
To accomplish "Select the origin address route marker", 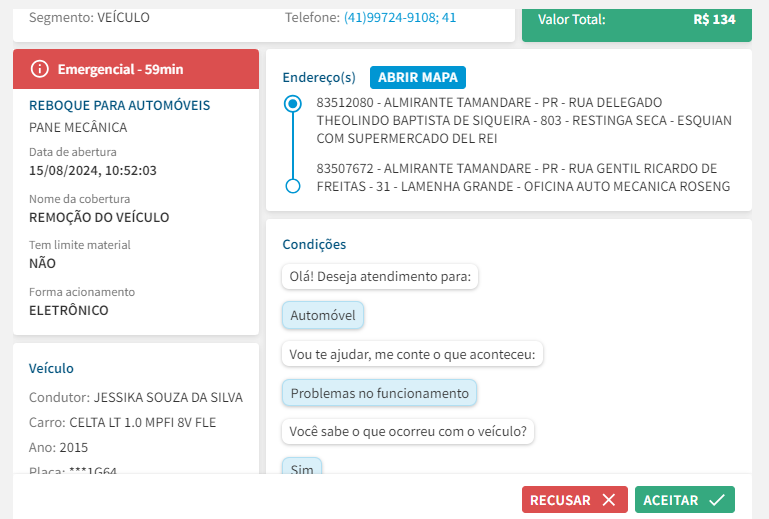I will coord(293,103).
